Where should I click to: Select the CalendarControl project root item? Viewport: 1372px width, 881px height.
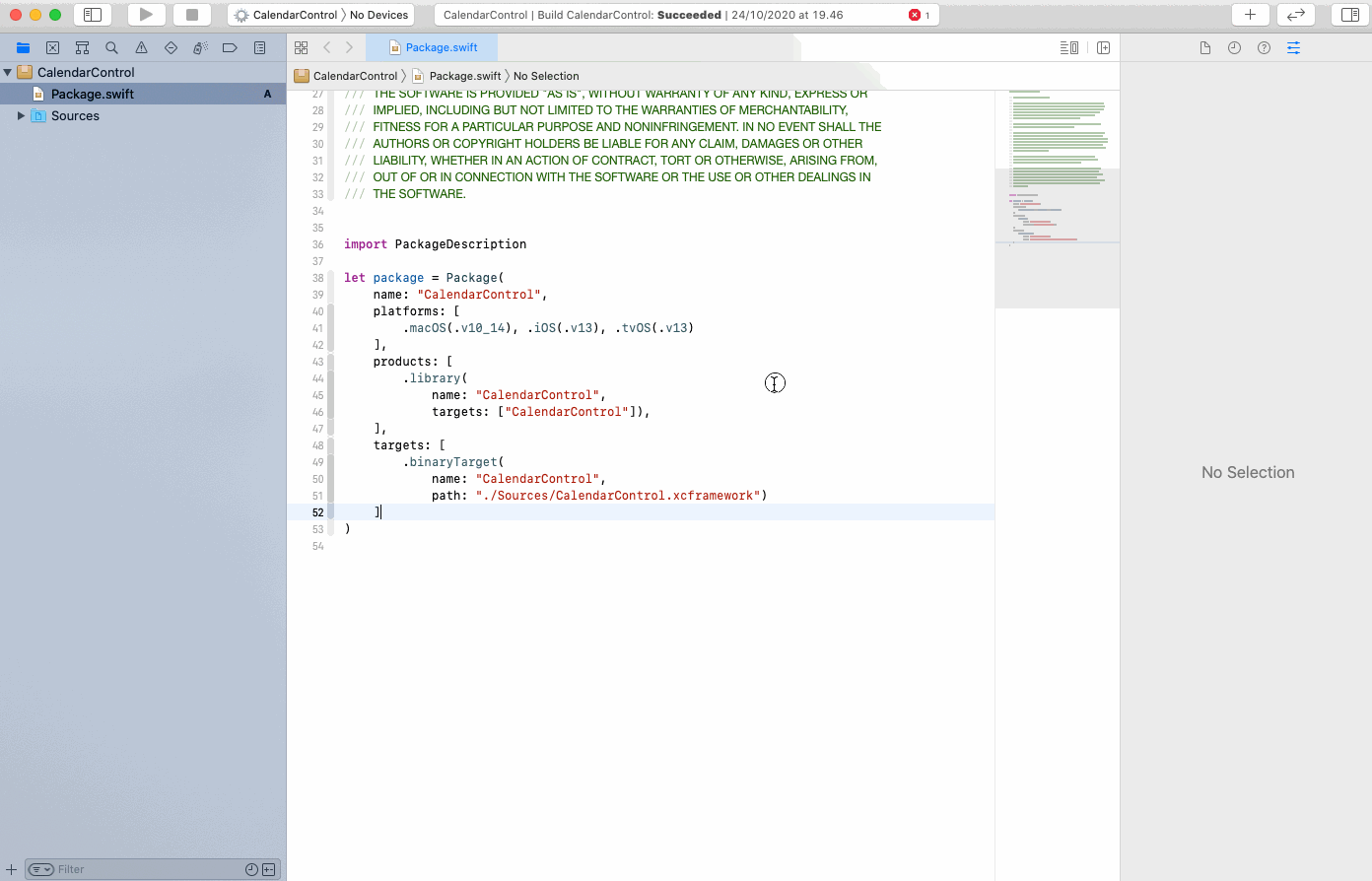(x=143, y=72)
